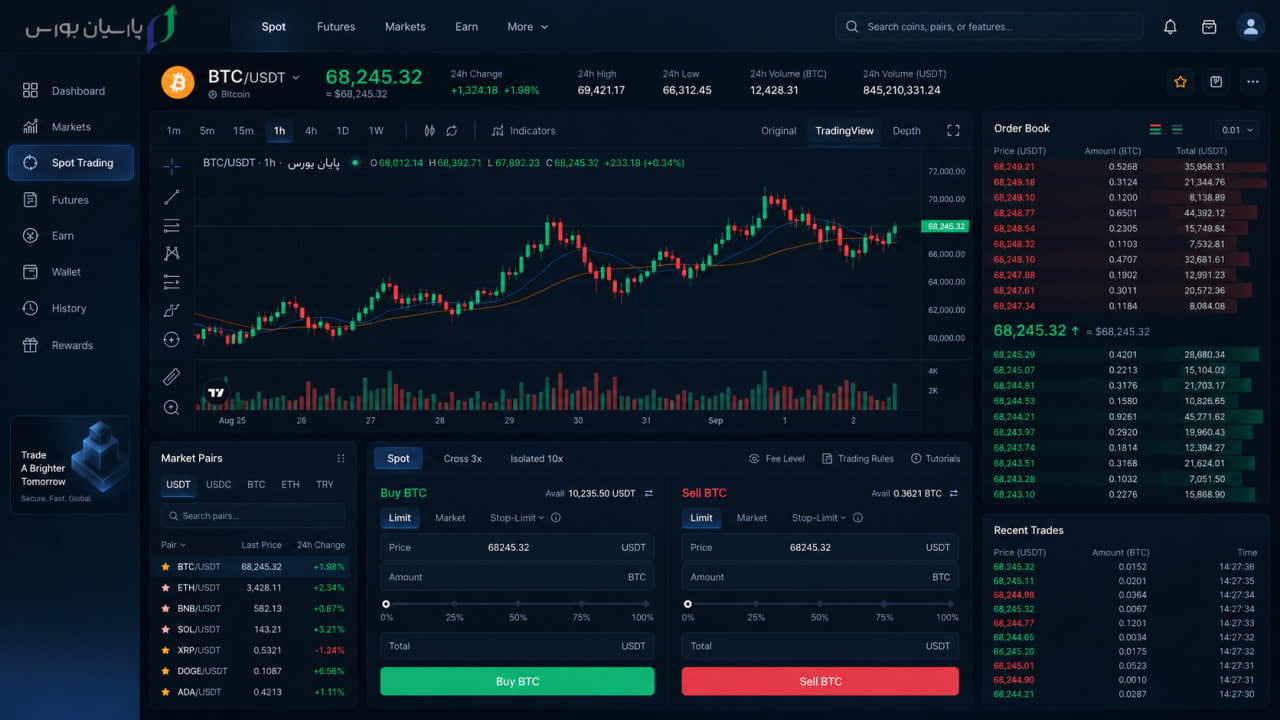Open the three-dot more options menu
1280x720 pixels.
coord(1252,82)
